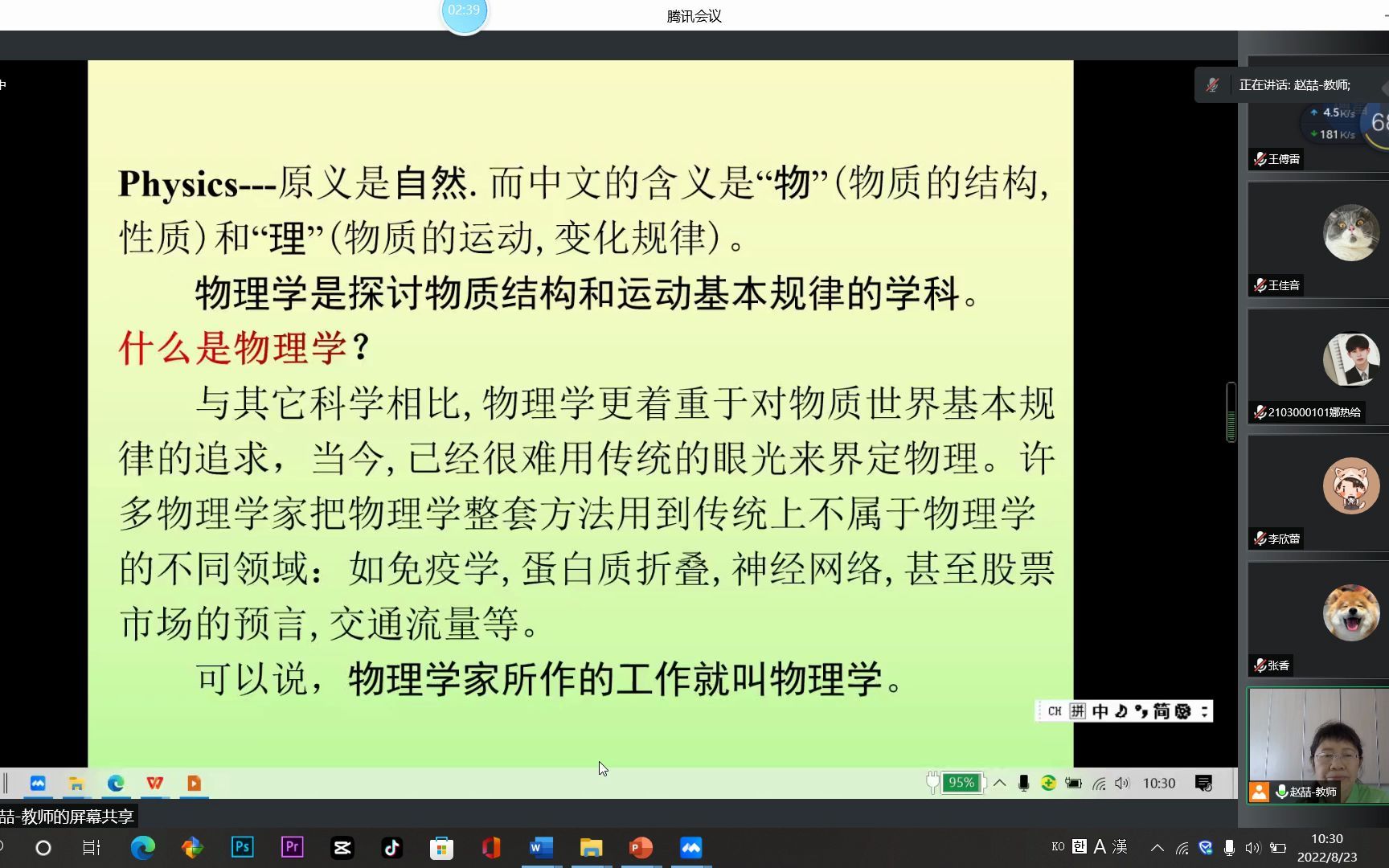Open Task View in the taskbar
The image size is (1389, 868).
pos(92,847)
